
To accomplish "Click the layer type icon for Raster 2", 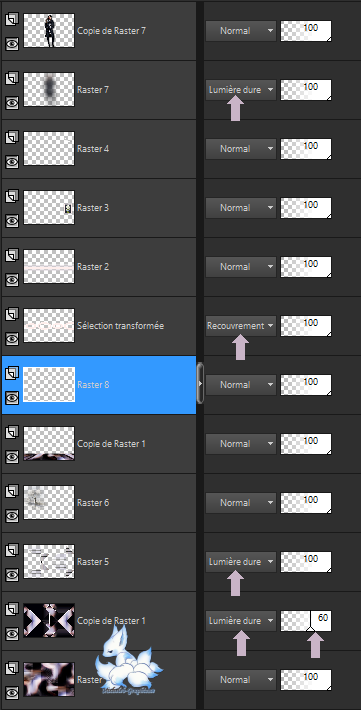I will [11, 255].
